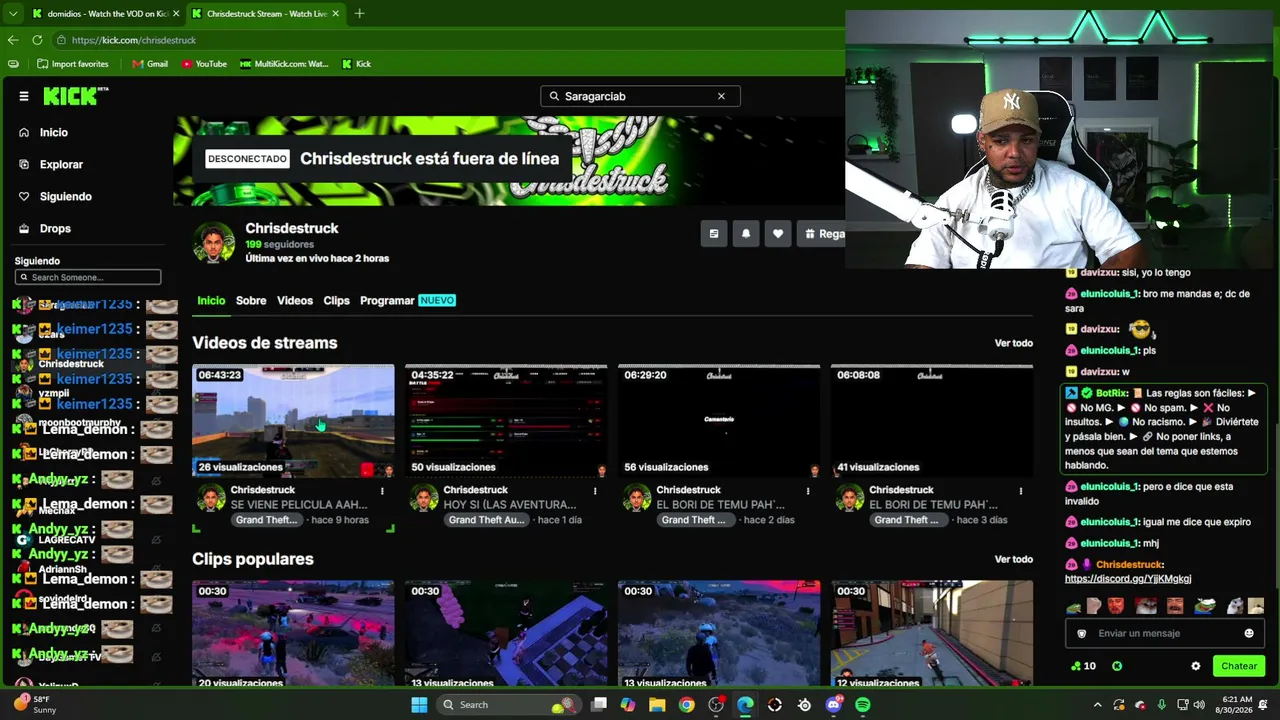The width and height of the screenshot is (1280, 720).
Task: Open the Chrisdestruck profile avatar
Action: pos(213,243)
